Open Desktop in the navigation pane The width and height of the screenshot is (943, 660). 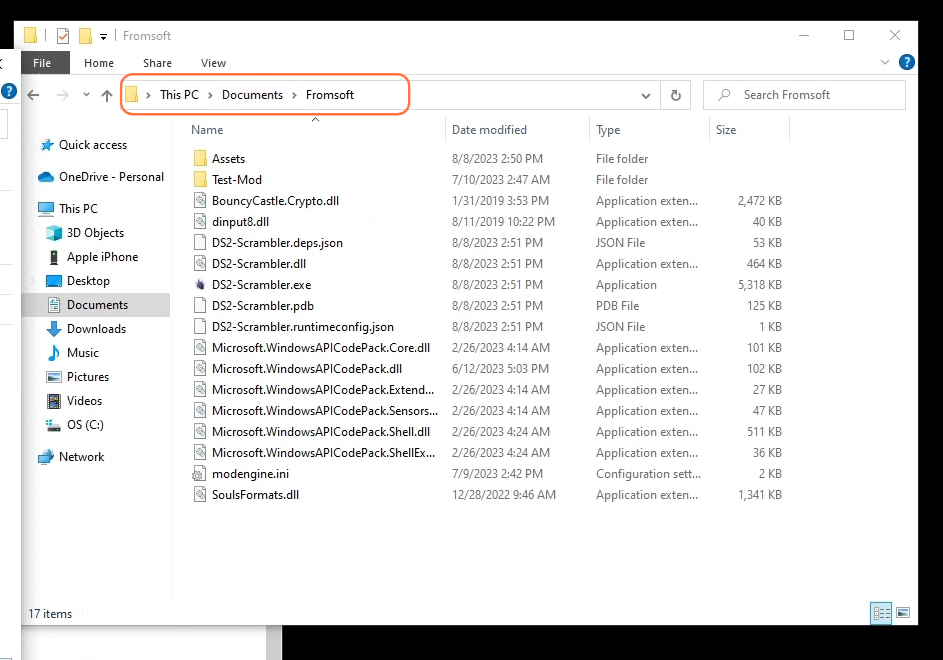[88, 281]
